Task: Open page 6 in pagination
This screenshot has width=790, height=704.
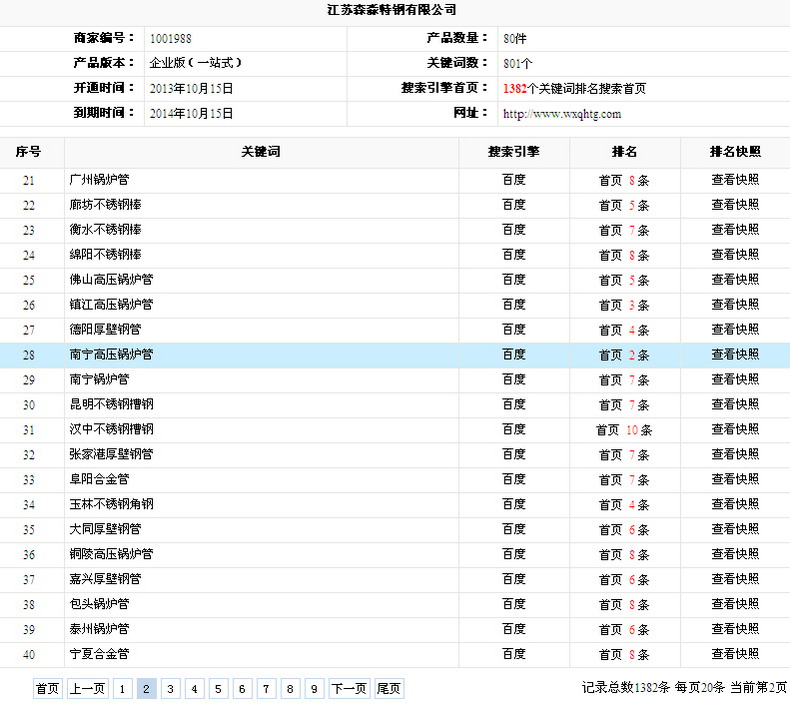Action: [x=242, y=688]
